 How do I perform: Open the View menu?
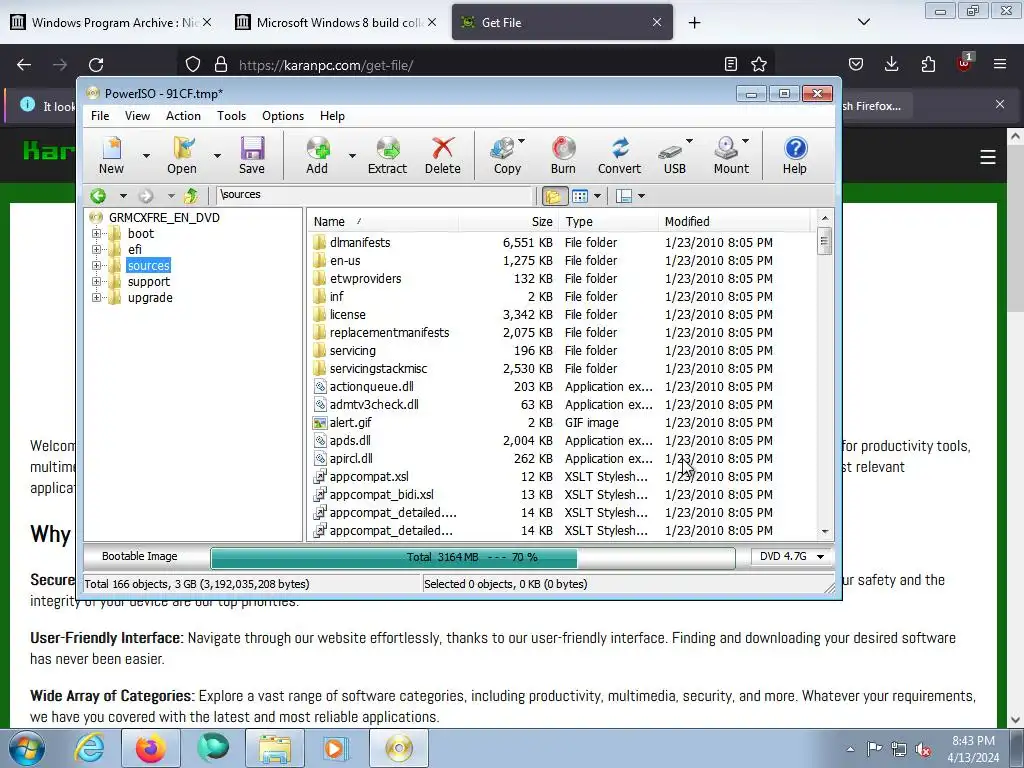[137, 116]
